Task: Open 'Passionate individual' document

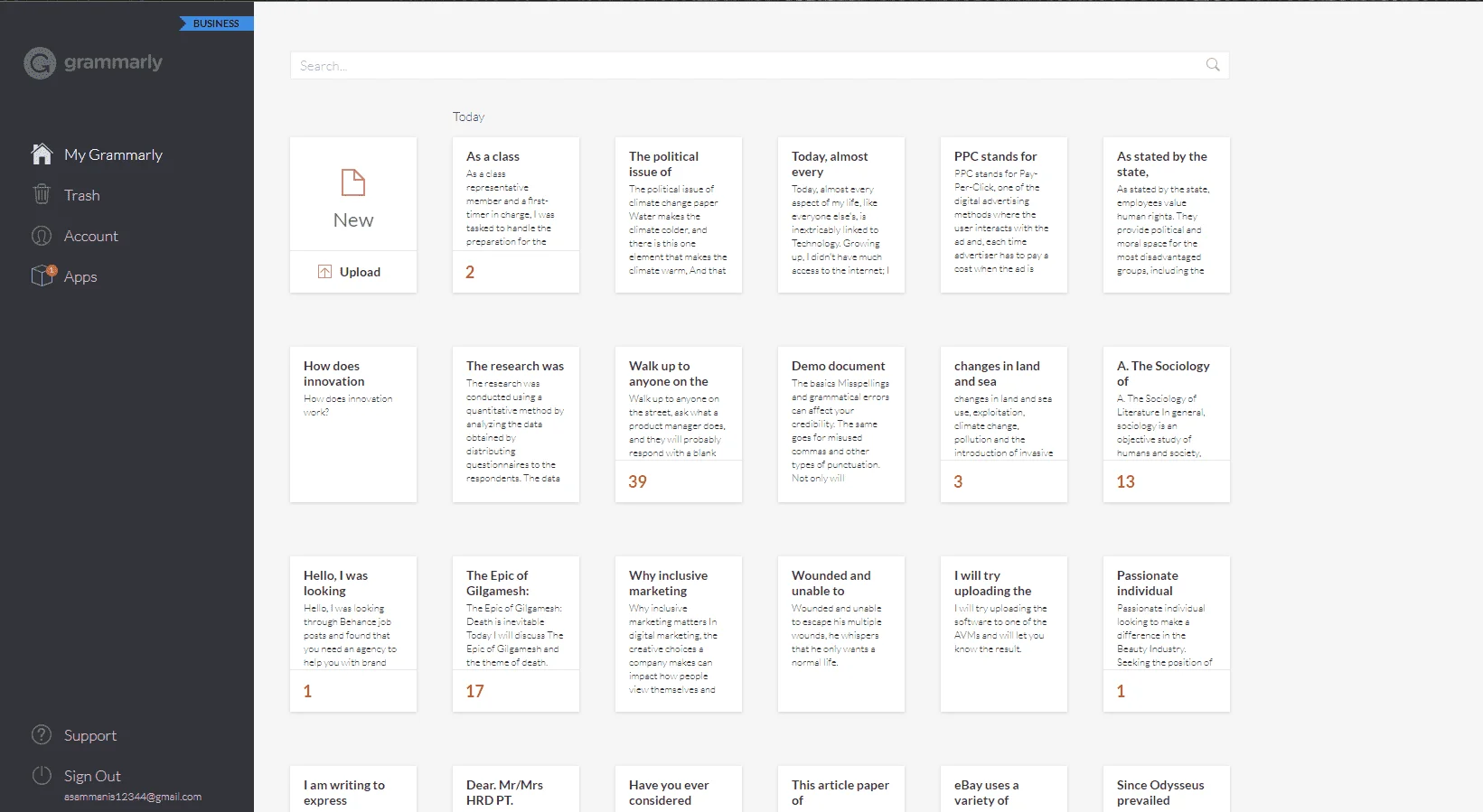Action: point(1167,634)
